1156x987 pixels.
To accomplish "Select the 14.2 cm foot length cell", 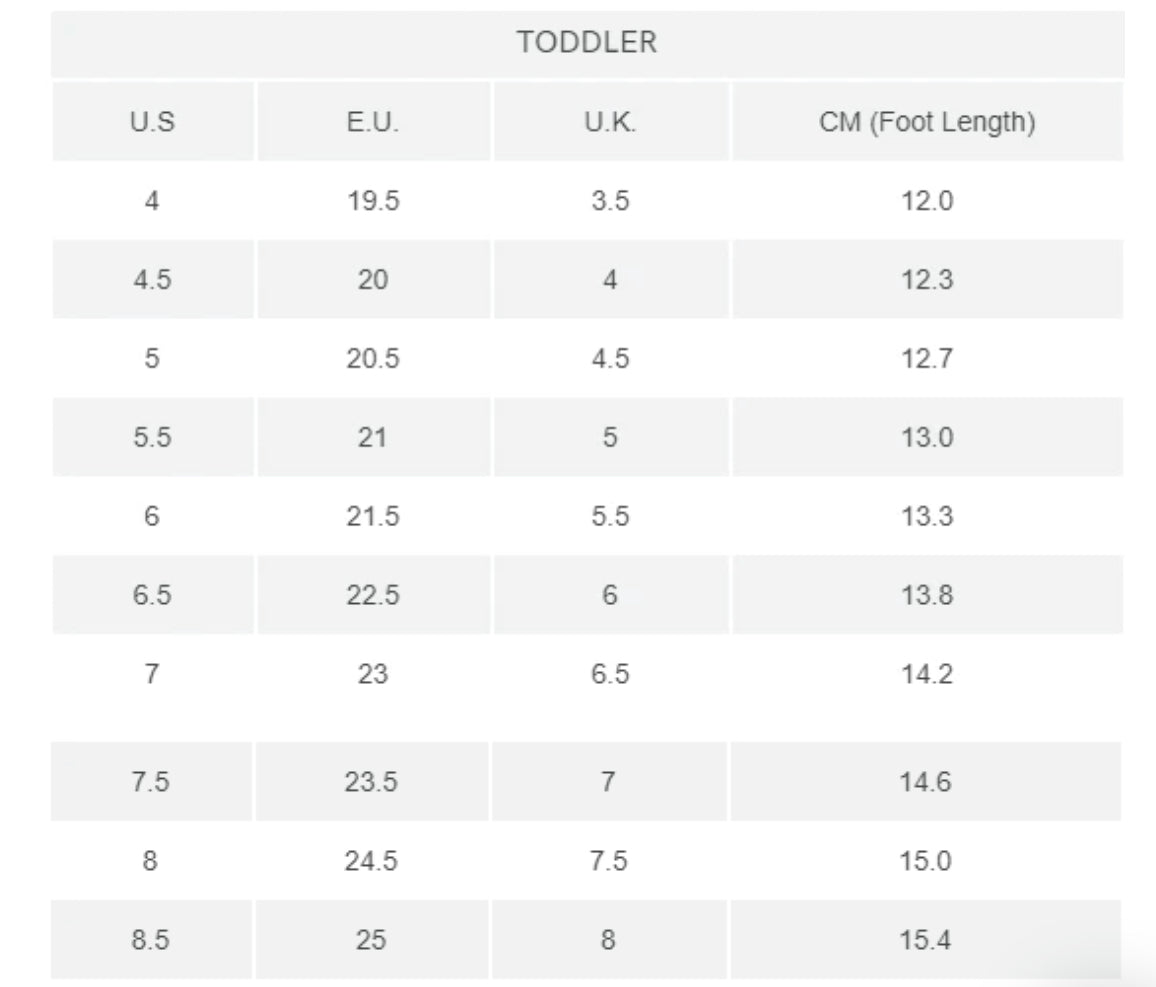I will [x=926, y=674].
